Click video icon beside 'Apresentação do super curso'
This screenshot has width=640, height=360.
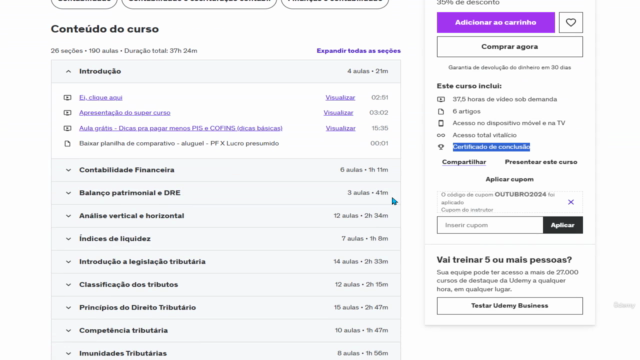[x=67, y=113]
